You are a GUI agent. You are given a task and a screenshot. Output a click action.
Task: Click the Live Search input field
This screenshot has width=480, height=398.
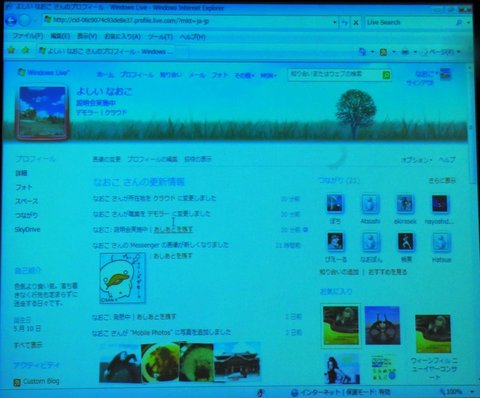(x=409, y=22)
